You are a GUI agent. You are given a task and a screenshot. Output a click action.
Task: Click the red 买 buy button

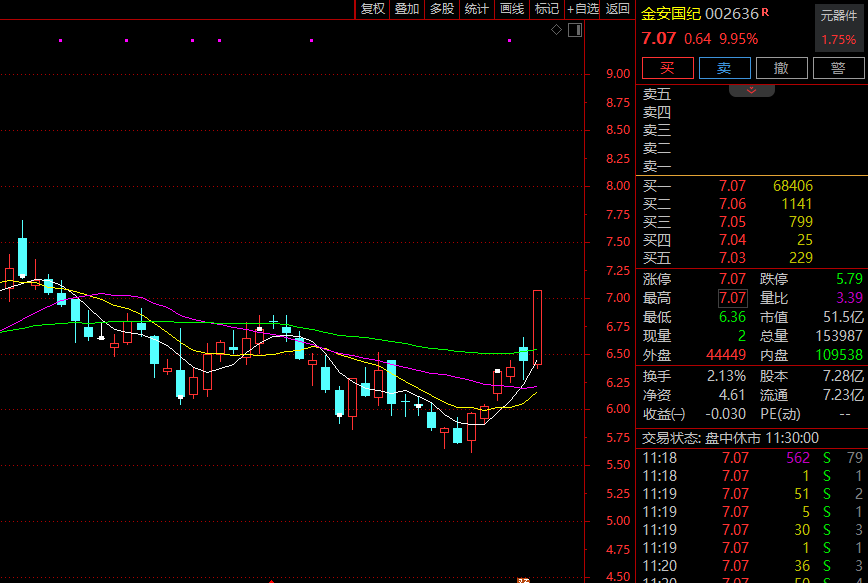point(668,68)
